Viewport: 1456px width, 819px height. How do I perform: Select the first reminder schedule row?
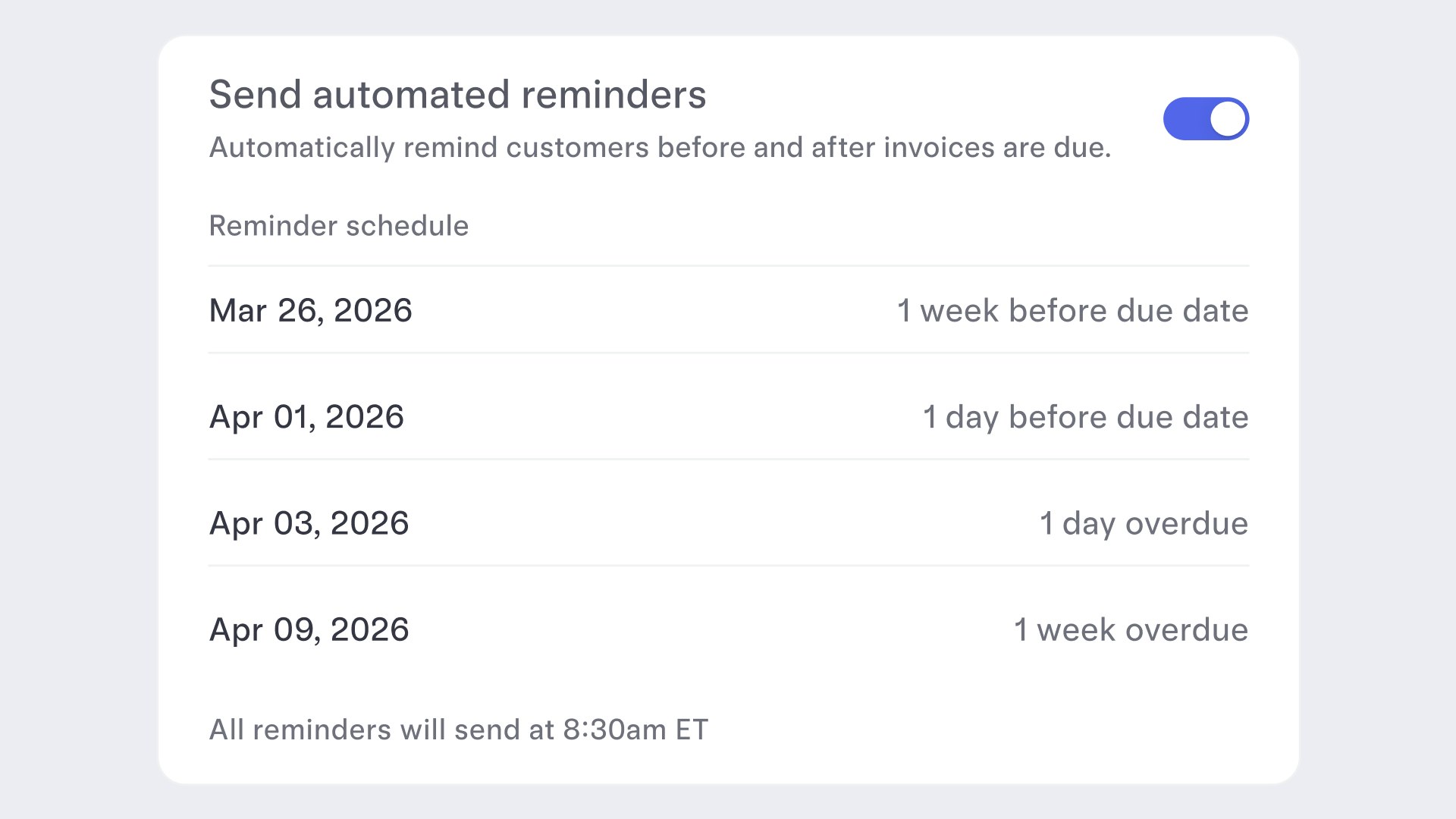click(728, 310)
